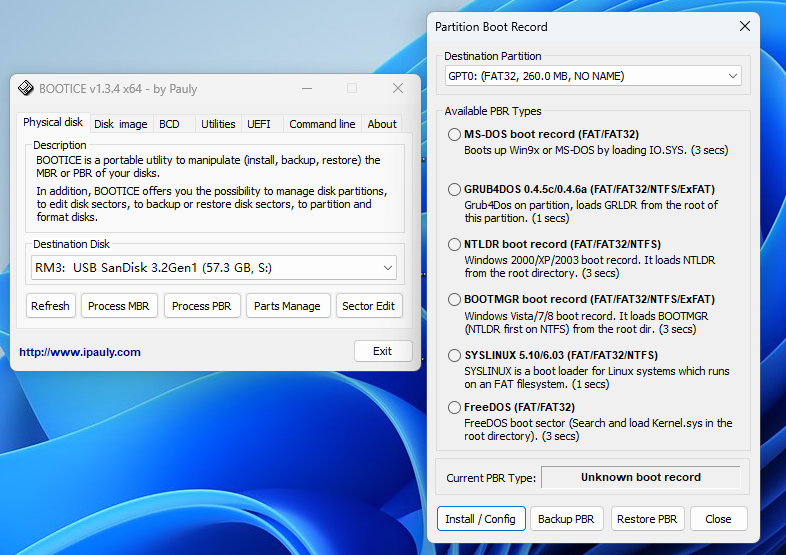Click the 'Destination Disk' group label
786x555 pixels.
pos(71,244)
